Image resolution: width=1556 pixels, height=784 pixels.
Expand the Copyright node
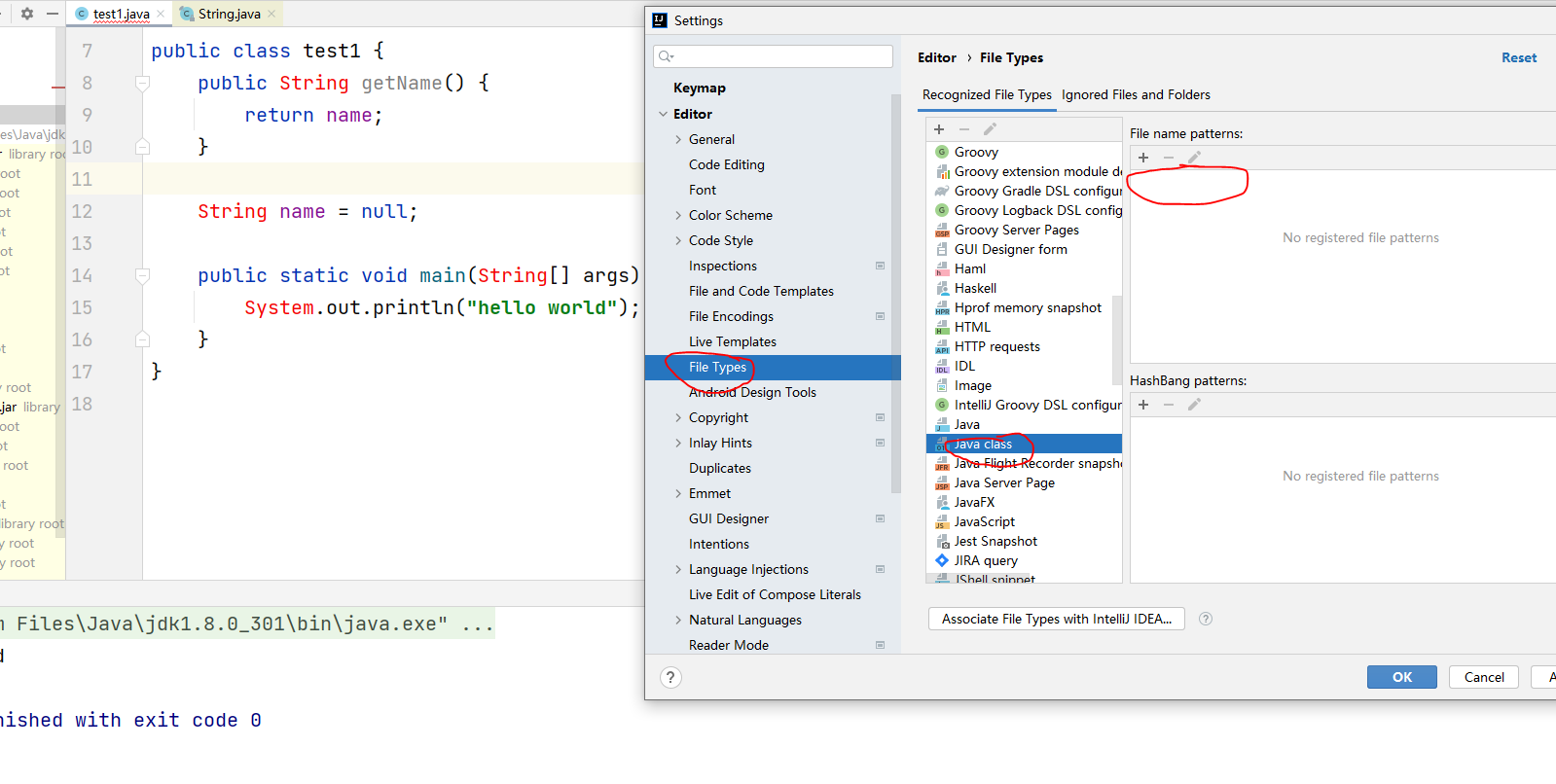point(678,417)
